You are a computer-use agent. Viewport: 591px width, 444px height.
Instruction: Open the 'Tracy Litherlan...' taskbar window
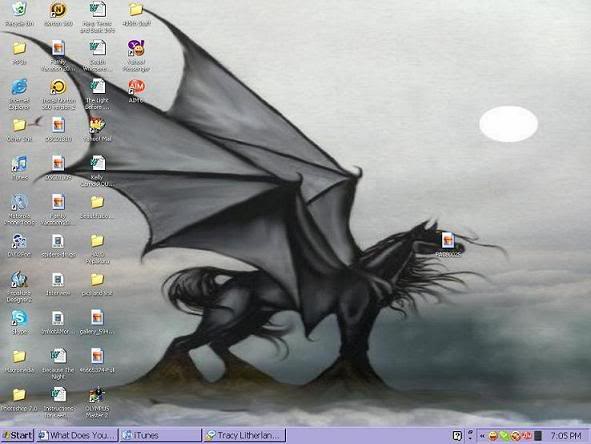coord(244,435)
